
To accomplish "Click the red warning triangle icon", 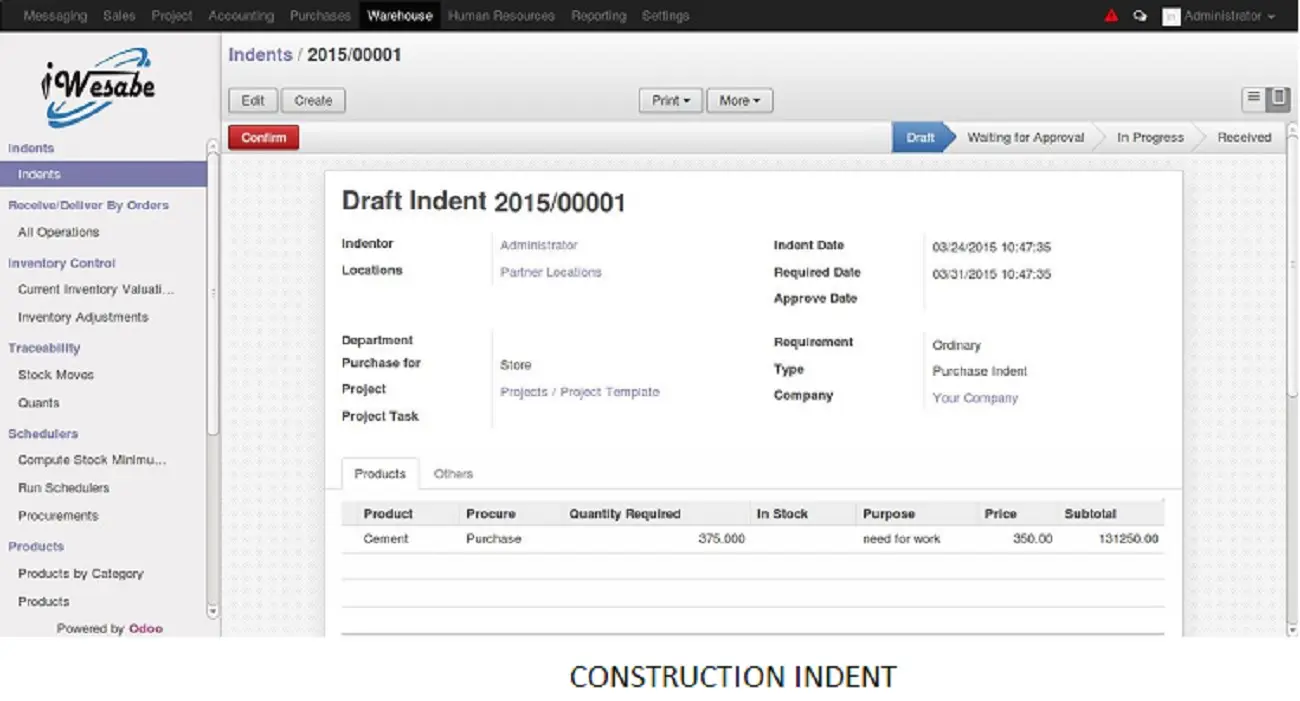I will [x=1111, y=16].
